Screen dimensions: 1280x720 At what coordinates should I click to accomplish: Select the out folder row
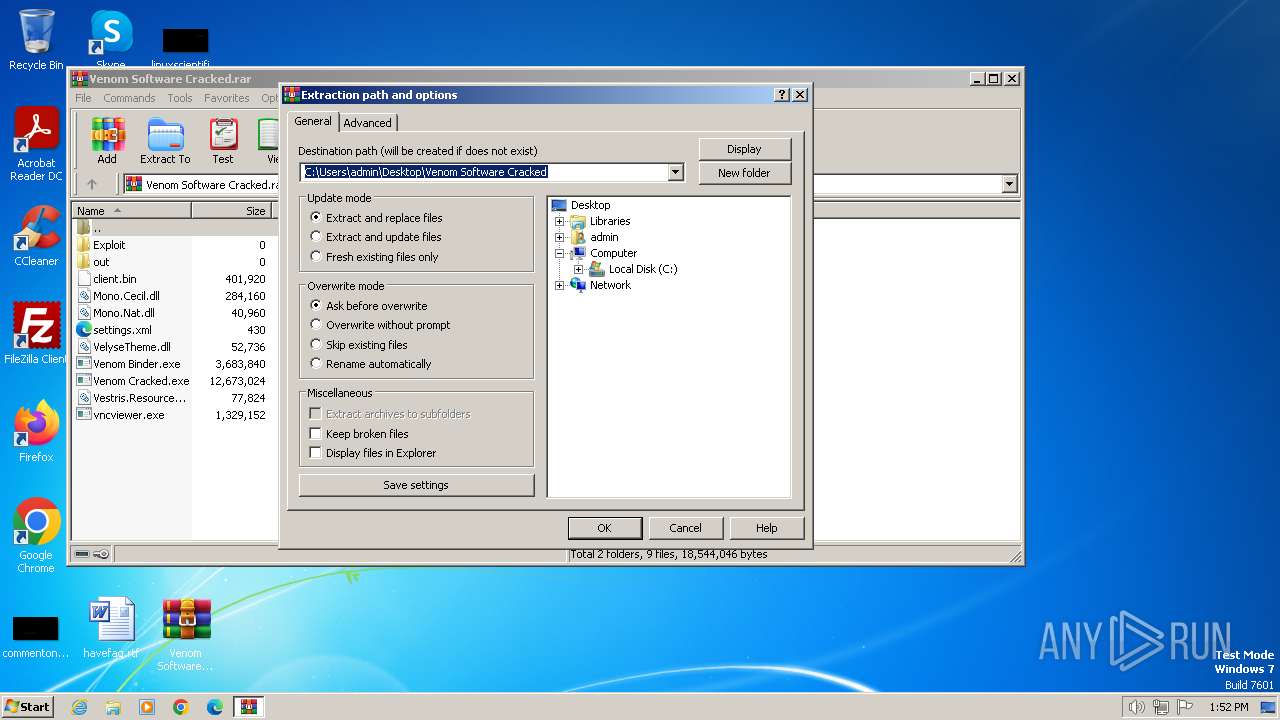point(101,262)
